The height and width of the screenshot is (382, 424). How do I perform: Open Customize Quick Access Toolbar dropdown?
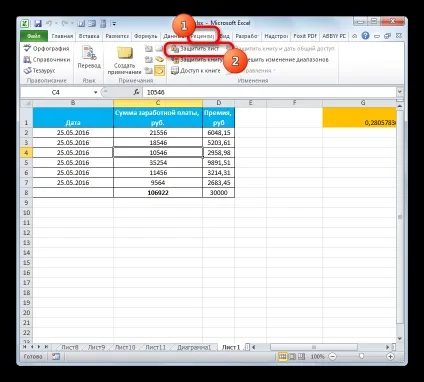(114, 24)
